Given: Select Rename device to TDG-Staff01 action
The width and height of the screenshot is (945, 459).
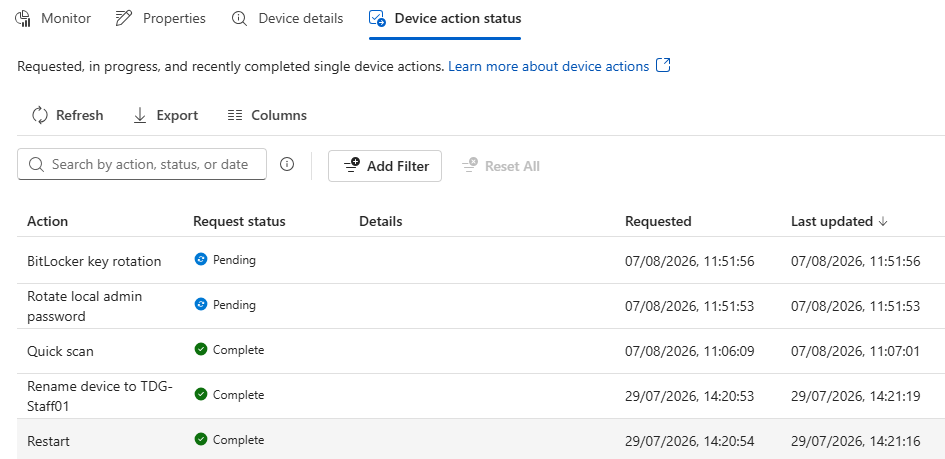Looking at the screenshot, I should pyautogui.click(x=100, y=396).
